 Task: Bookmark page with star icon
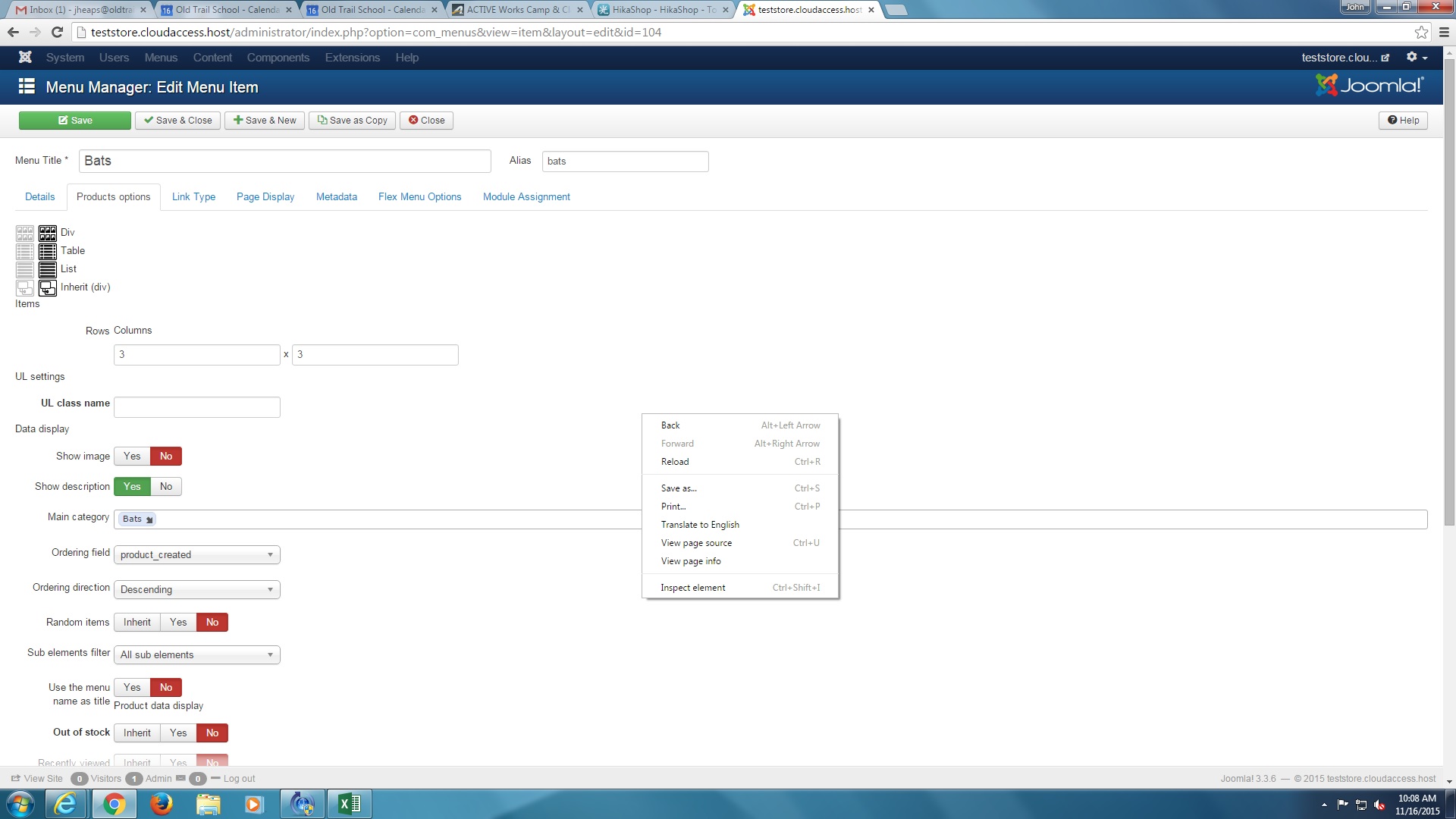(x=1421, y=33)
